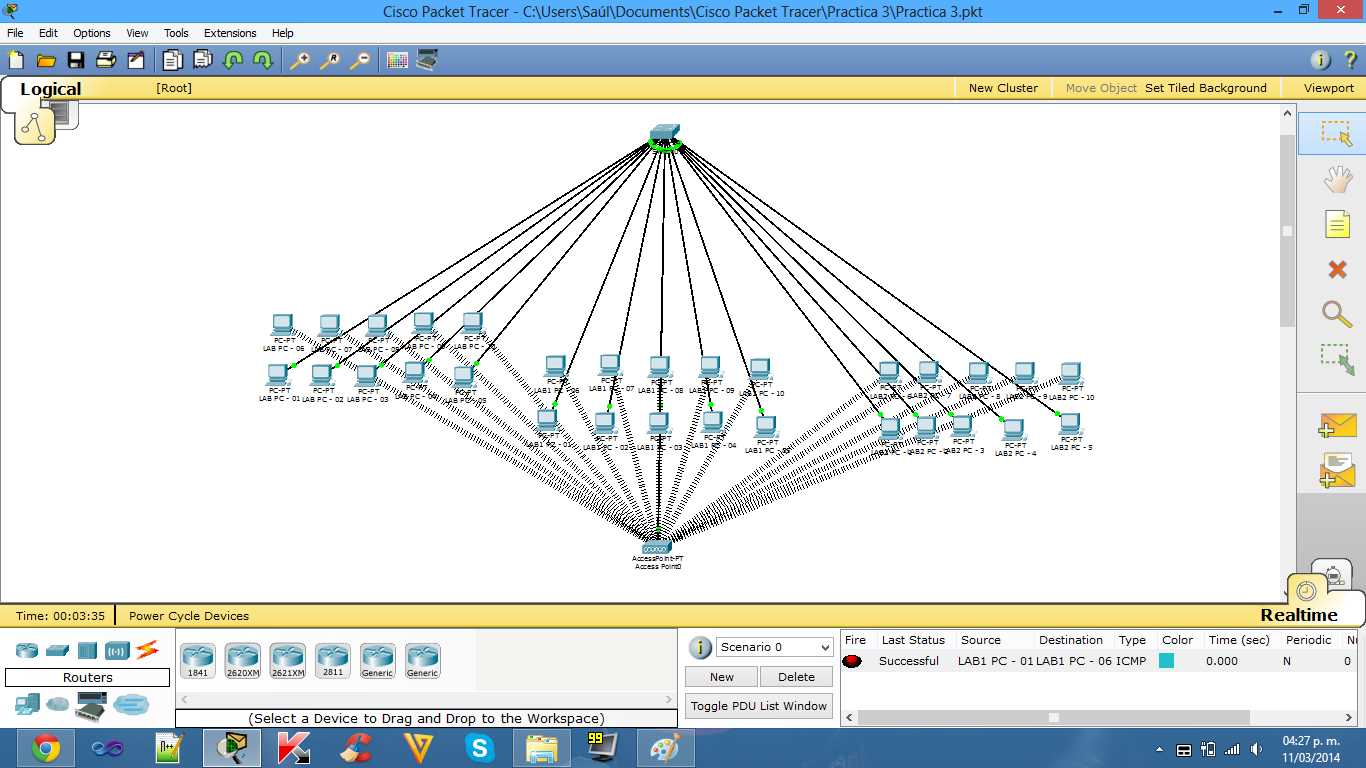Screen dimensions: 1366x768
Task: Undo the last action with green arrow
Action: (233, 60)
